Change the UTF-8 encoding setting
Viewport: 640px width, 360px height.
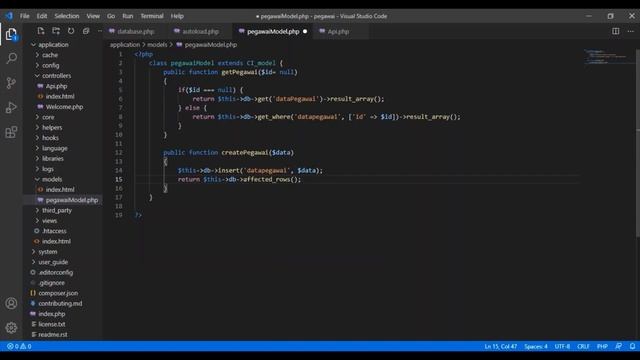[x=562, y=347]
